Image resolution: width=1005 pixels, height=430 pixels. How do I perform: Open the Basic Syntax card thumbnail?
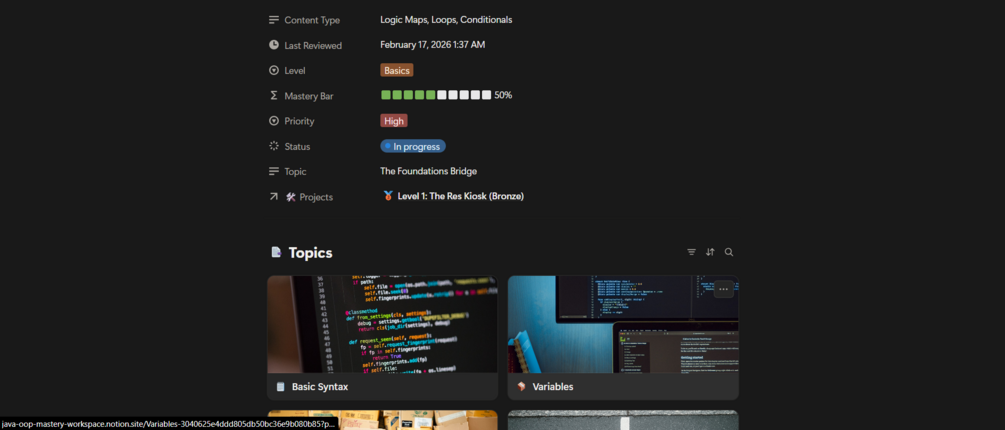(383, 324)
